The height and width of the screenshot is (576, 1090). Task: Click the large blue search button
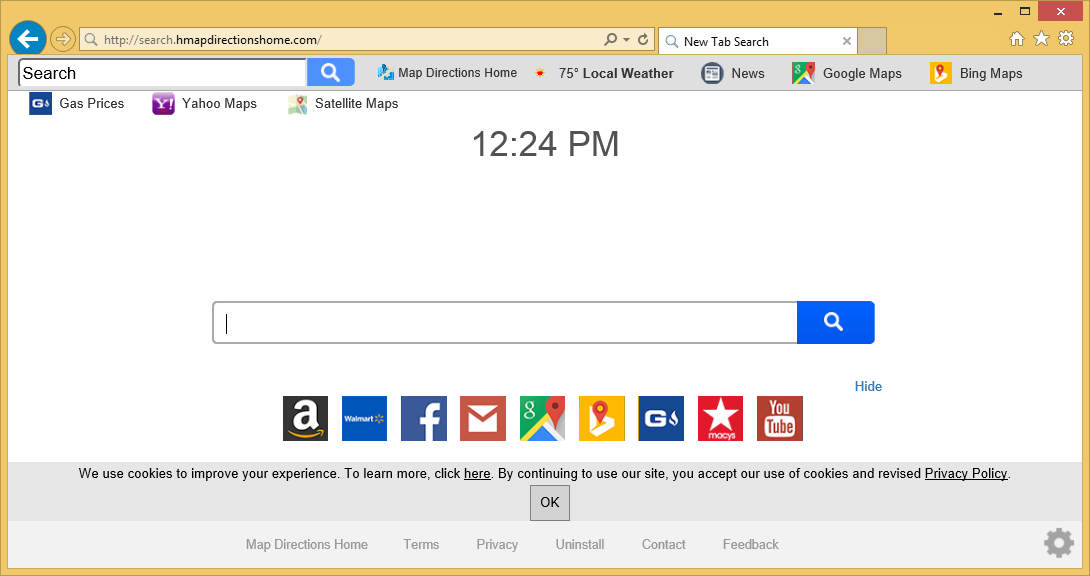(836, 322)
